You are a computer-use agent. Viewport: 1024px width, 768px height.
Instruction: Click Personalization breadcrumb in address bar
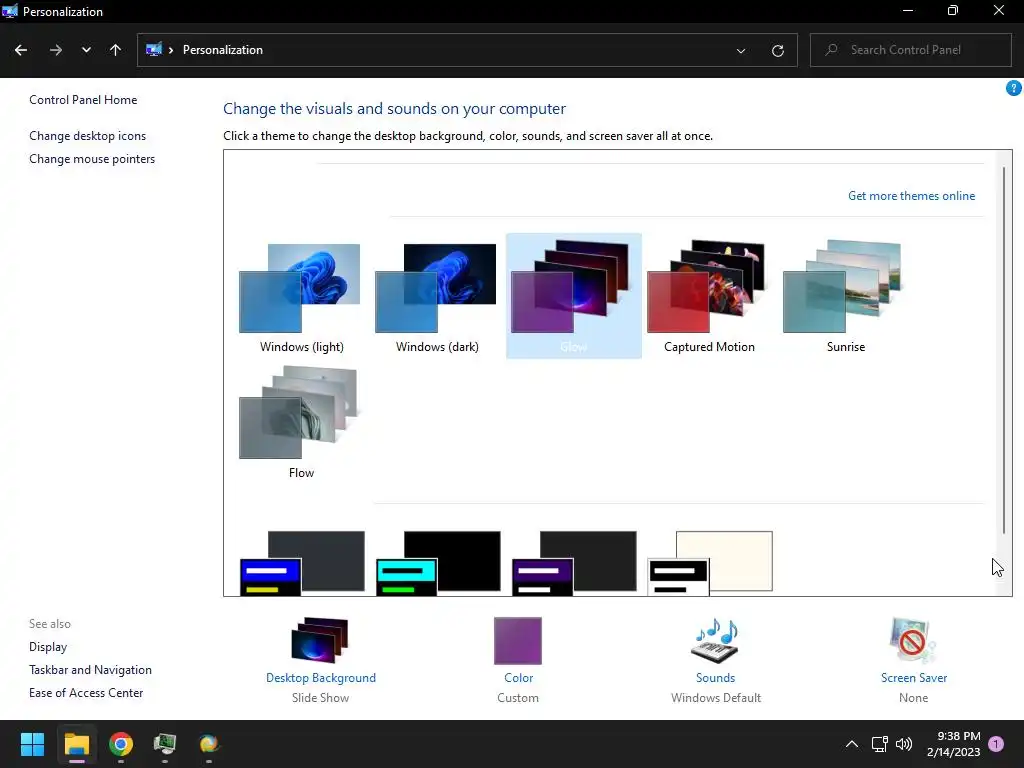coord(223,50)
